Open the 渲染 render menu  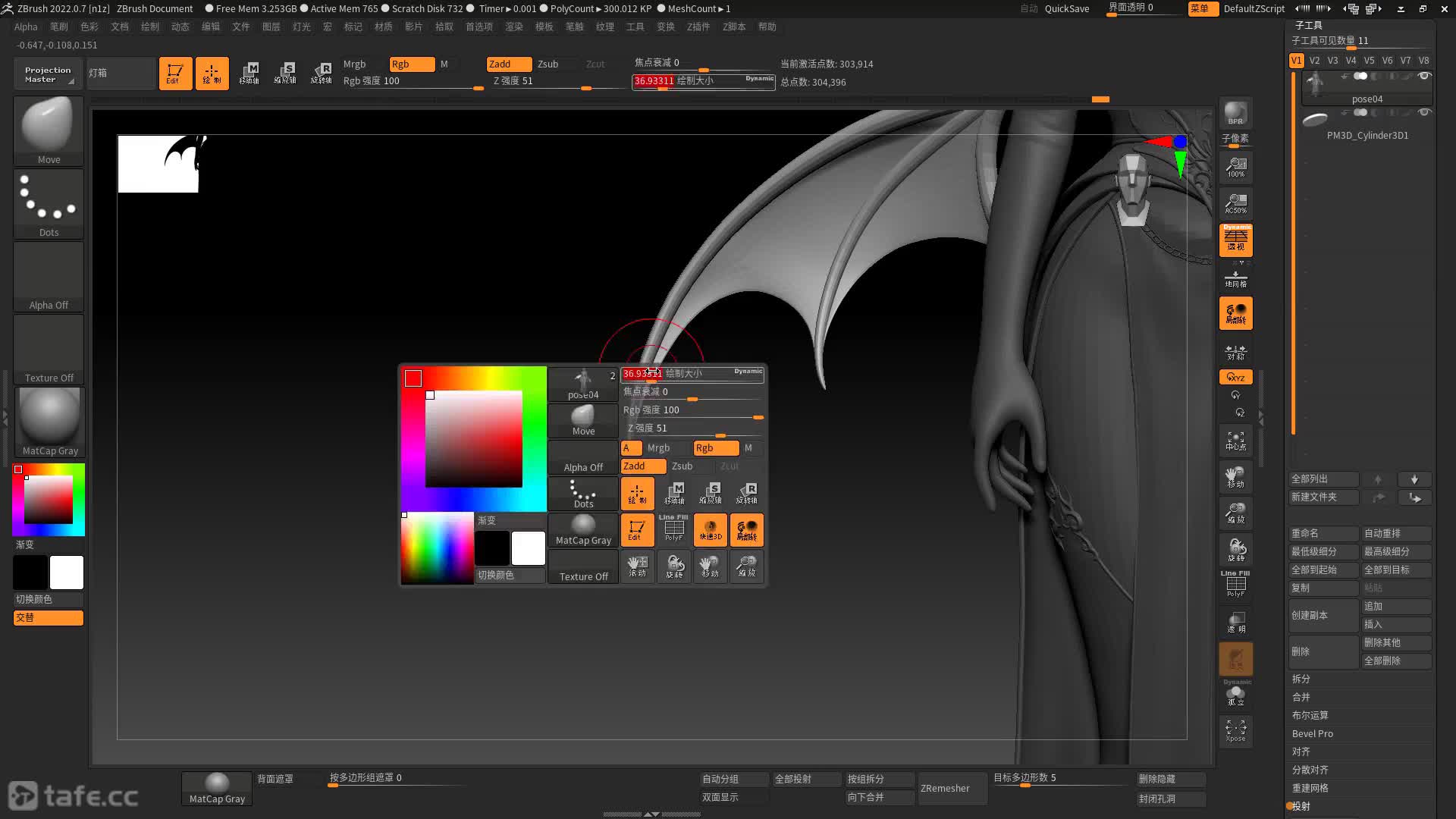tap(513, 27)
